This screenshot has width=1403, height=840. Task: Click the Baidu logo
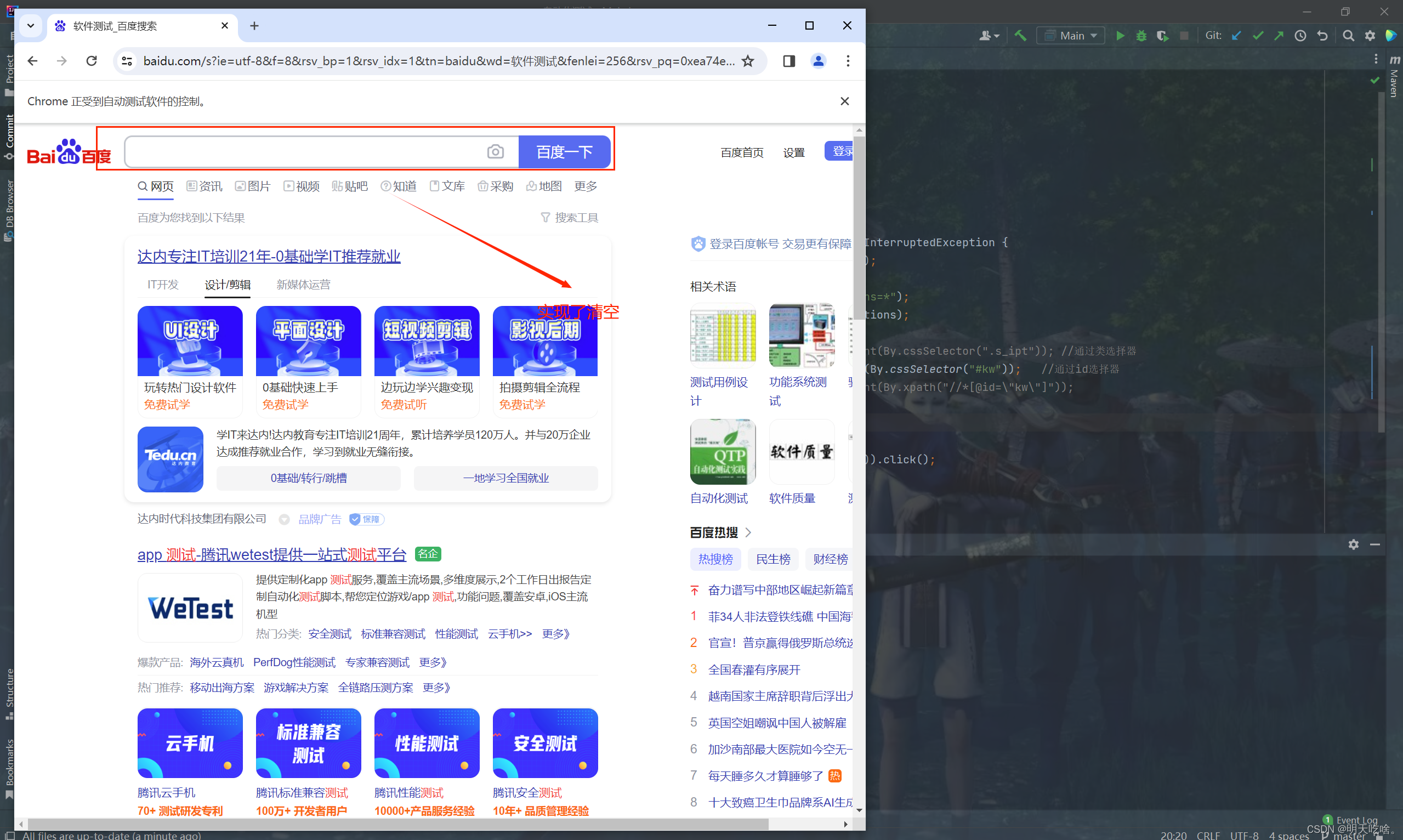point(69,152)
